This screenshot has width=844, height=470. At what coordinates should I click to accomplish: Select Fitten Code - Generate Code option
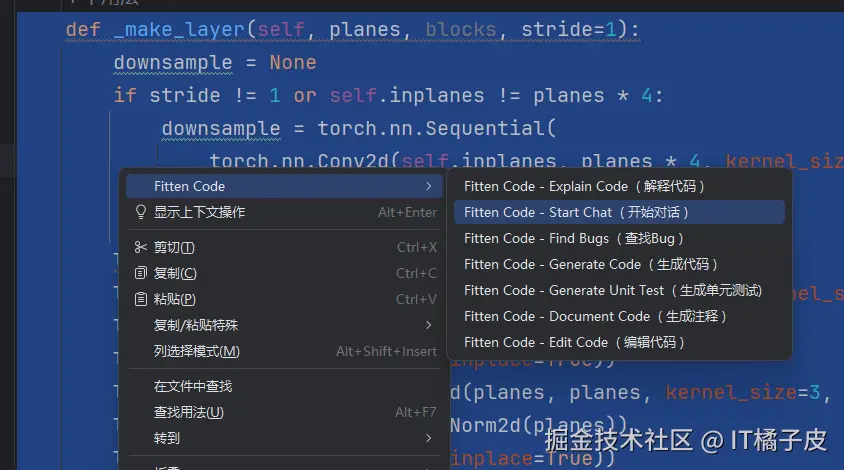619,264
